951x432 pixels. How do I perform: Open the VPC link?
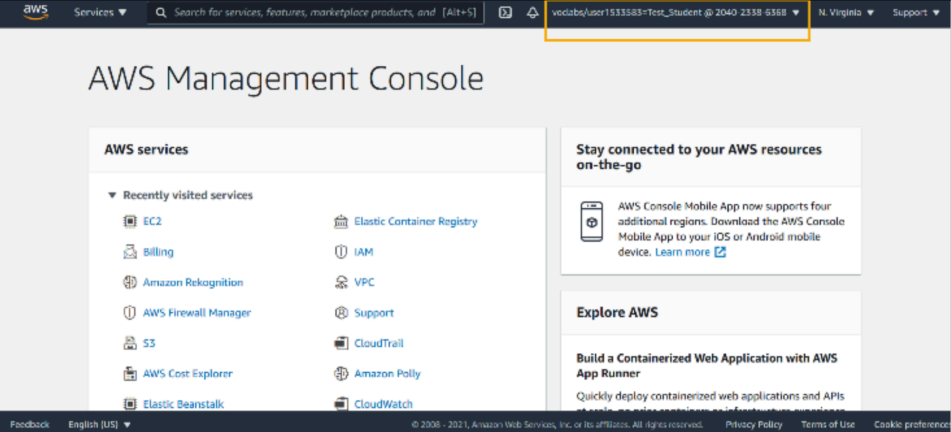click(365, 282)
